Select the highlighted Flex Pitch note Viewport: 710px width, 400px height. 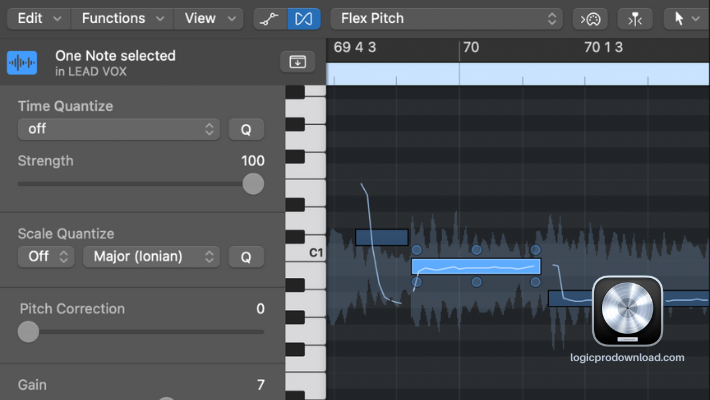(x=476, y=266)
